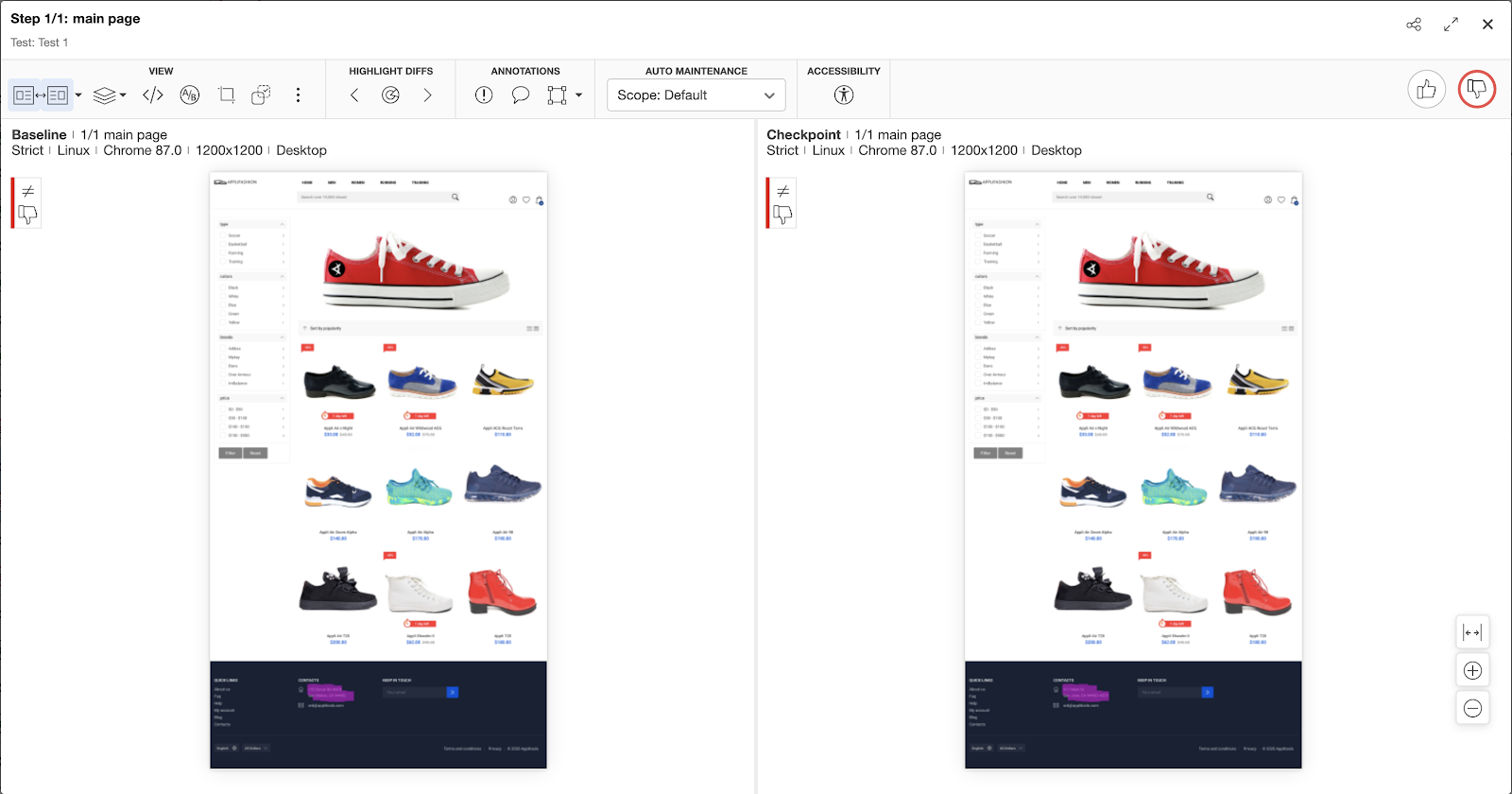Select the crop image tool

click(x=227, y=95)
